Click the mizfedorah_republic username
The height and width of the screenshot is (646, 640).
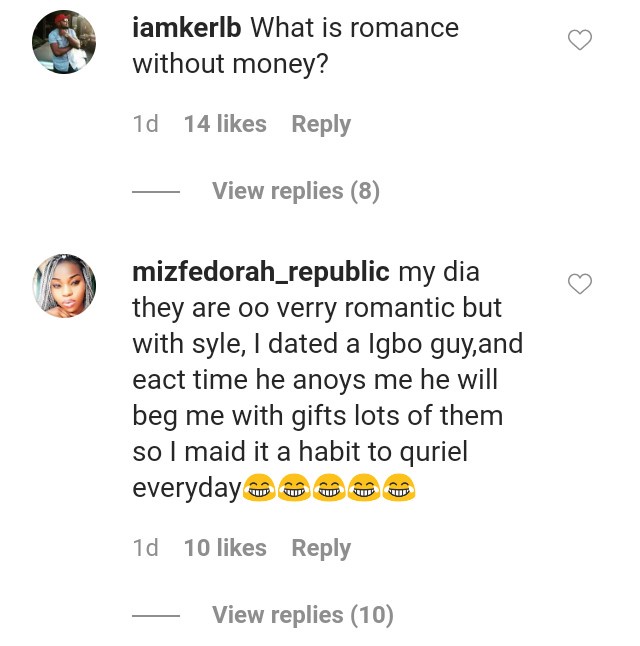coord(261,272)
